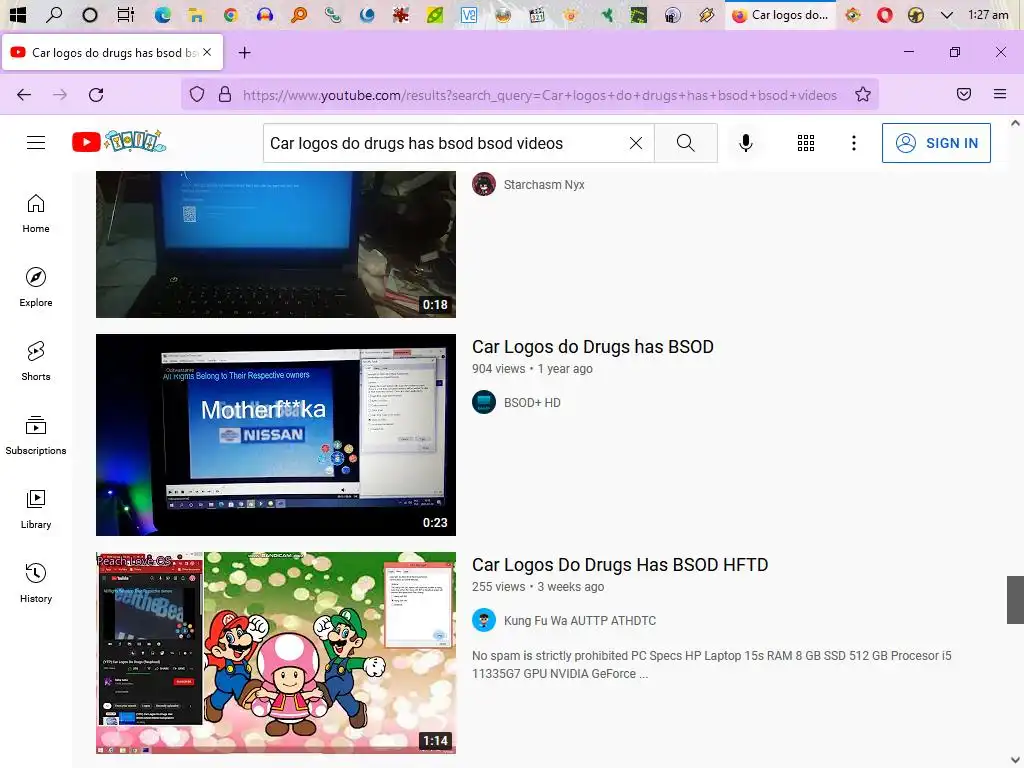This screenshot has height=768, width=1024.
Task: Close the Car logos do drugs browser tab
Action: tap(207, 52)
